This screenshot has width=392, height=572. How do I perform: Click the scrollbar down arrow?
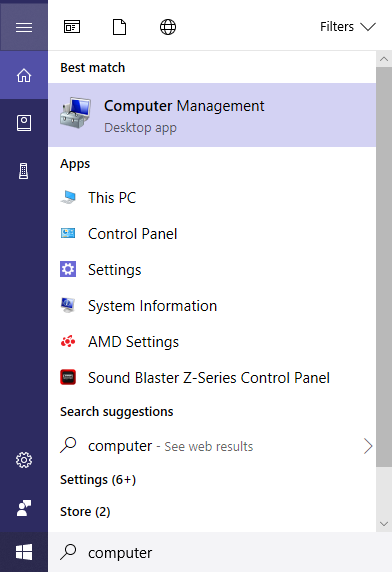point(384,524)
